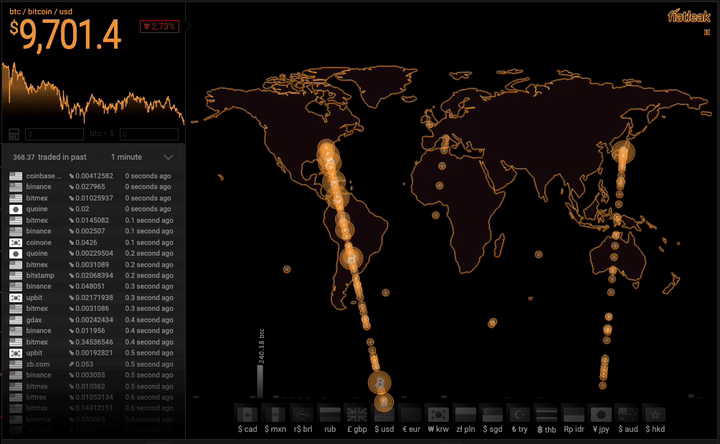Image resolution: width=720 pixels, height=444 pixels.
Task: Select the Mexican peso flag ($ mxn)
Action: click(x=274, y=413)
